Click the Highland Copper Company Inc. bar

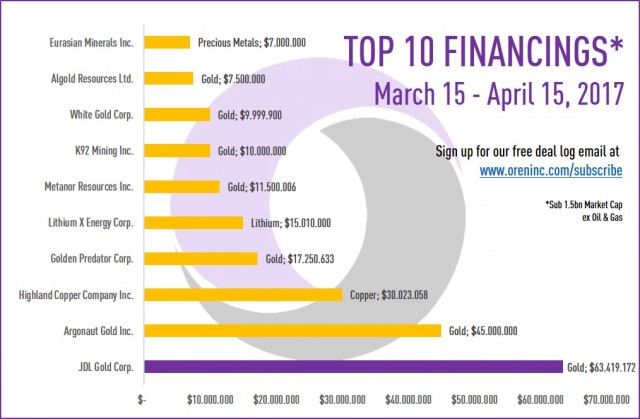243,295
